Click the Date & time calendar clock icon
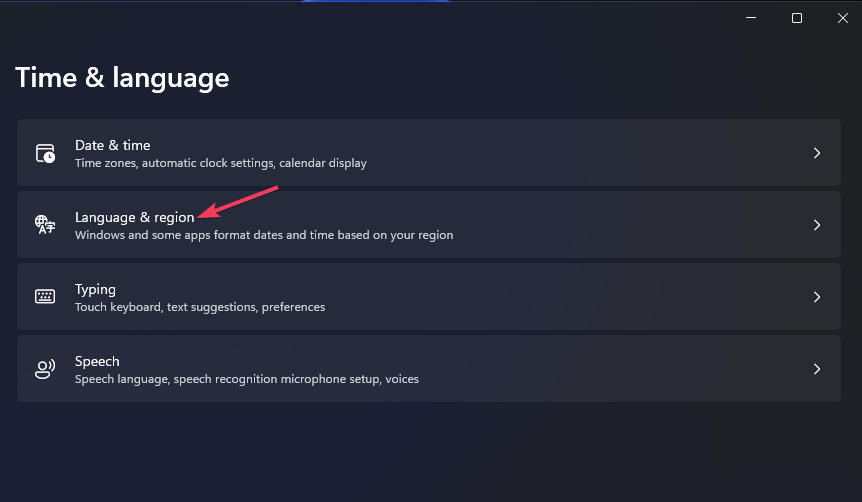Viewport: 862px width, 502px height. click(45, 153)
